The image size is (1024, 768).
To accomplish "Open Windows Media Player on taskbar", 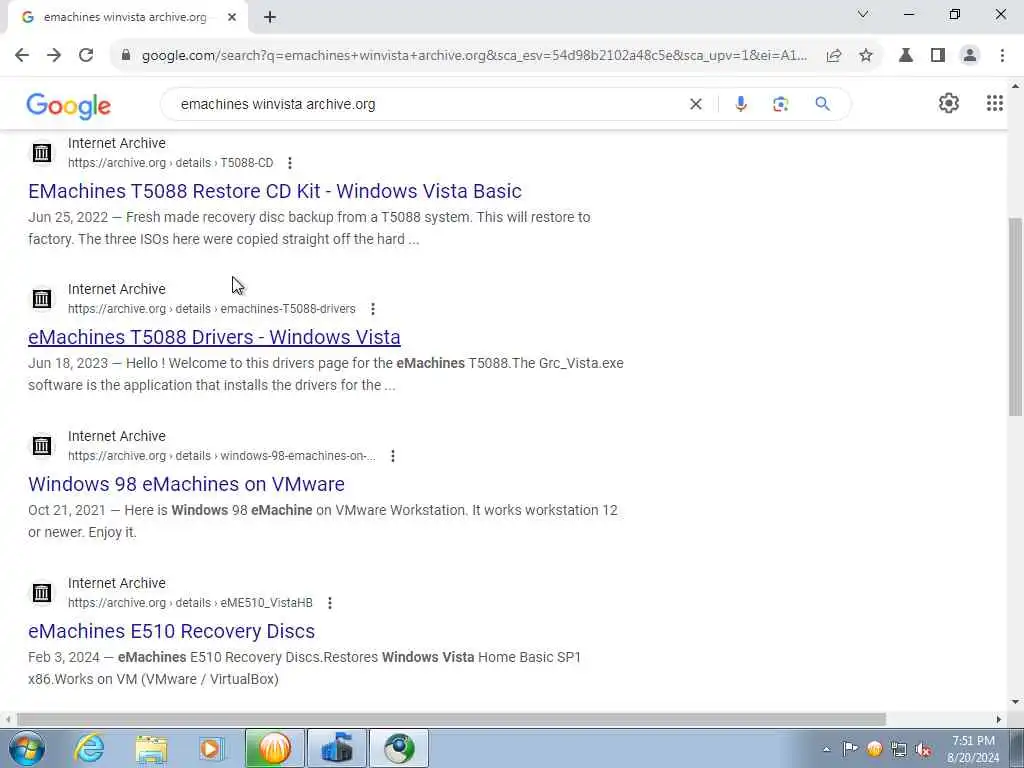I will click(212, 748).
